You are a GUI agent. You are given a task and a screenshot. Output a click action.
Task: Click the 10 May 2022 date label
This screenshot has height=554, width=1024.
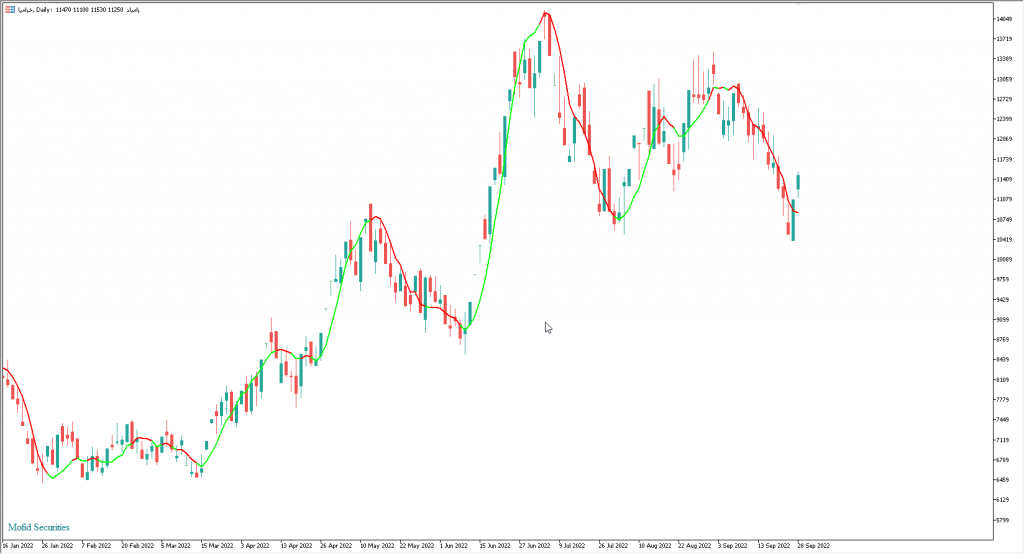pos(377,546)
